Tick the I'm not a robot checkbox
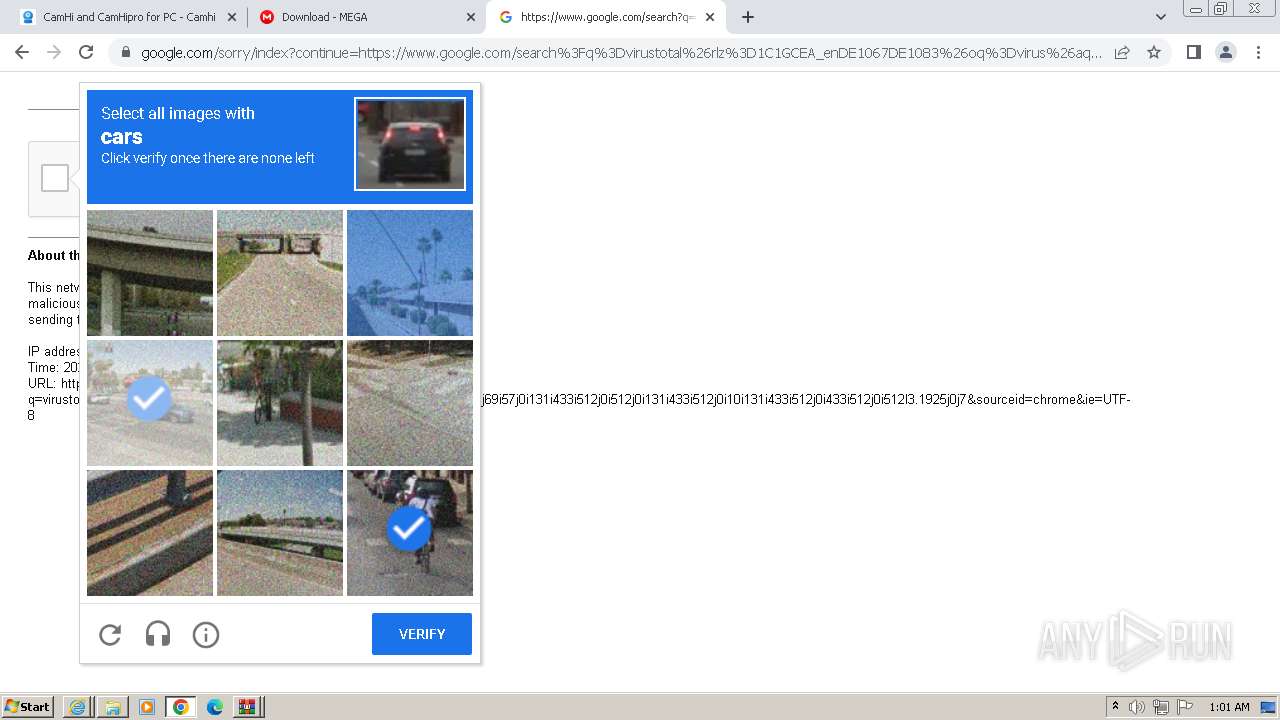Image resolution: width=1280 pixels, height=720 pixels. click(x=55, y=178)
